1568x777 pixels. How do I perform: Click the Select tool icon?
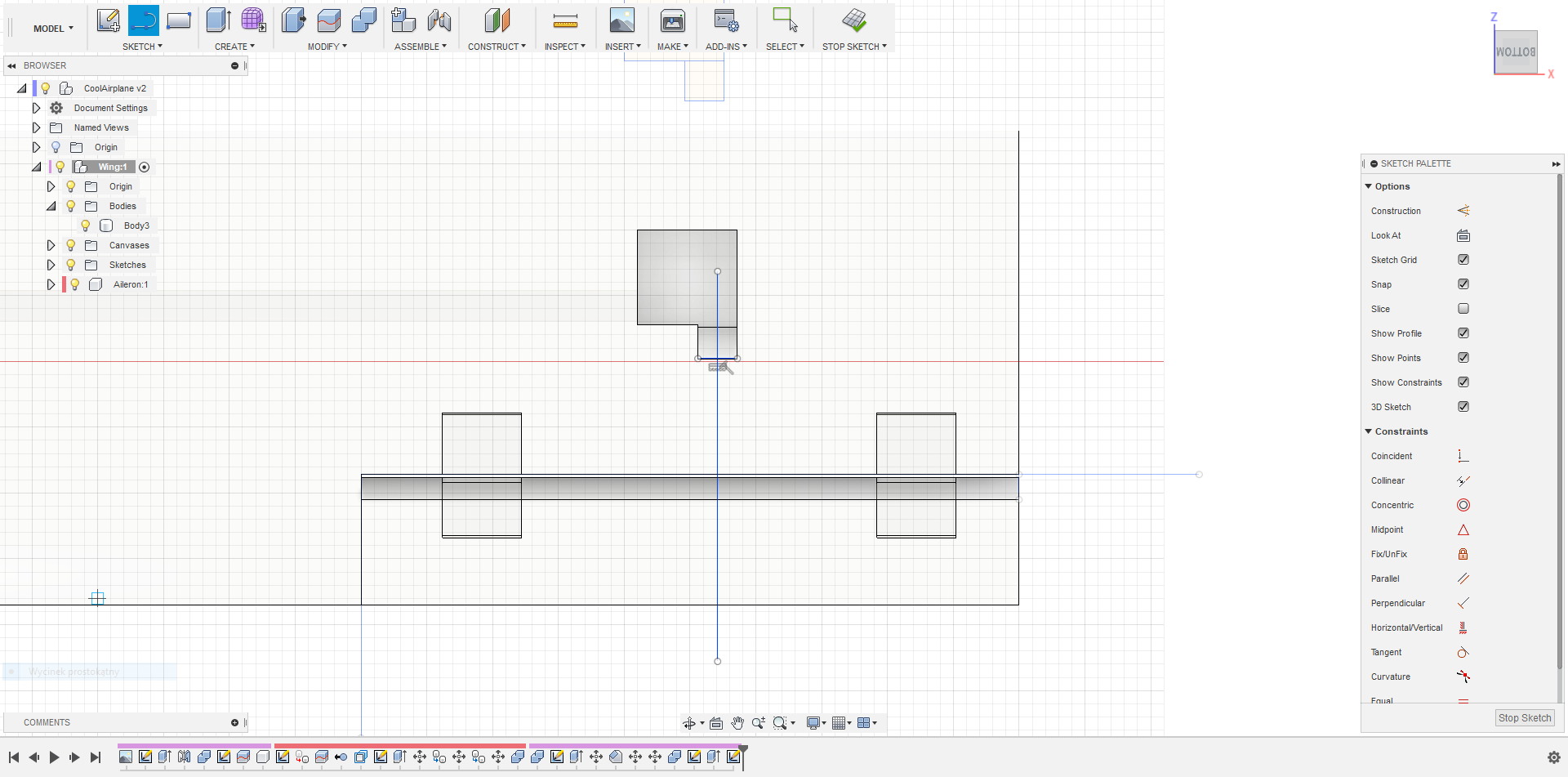[x=785, y=20]
